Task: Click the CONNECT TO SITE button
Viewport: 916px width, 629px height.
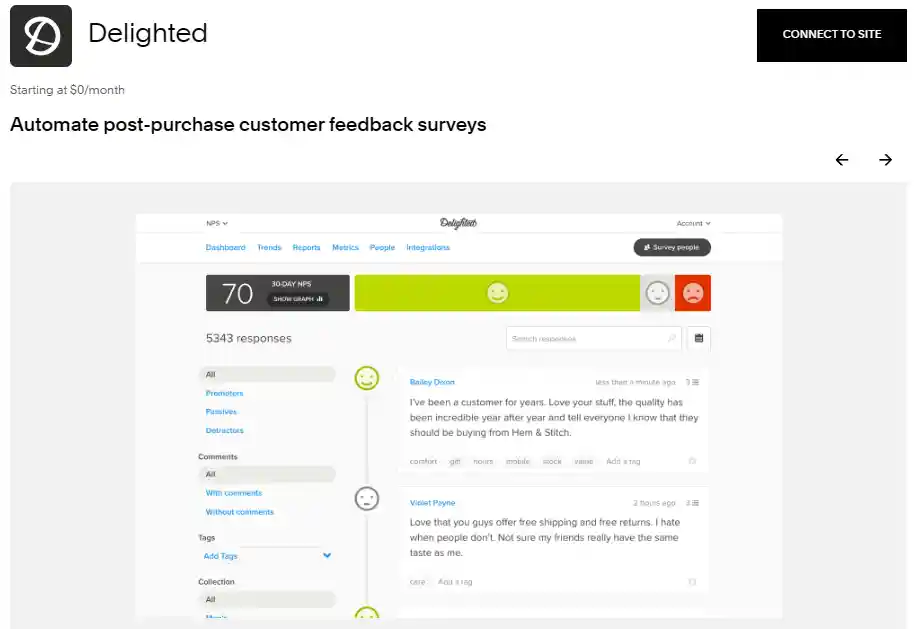Action: pyautogui.click(x=831, y=35)
